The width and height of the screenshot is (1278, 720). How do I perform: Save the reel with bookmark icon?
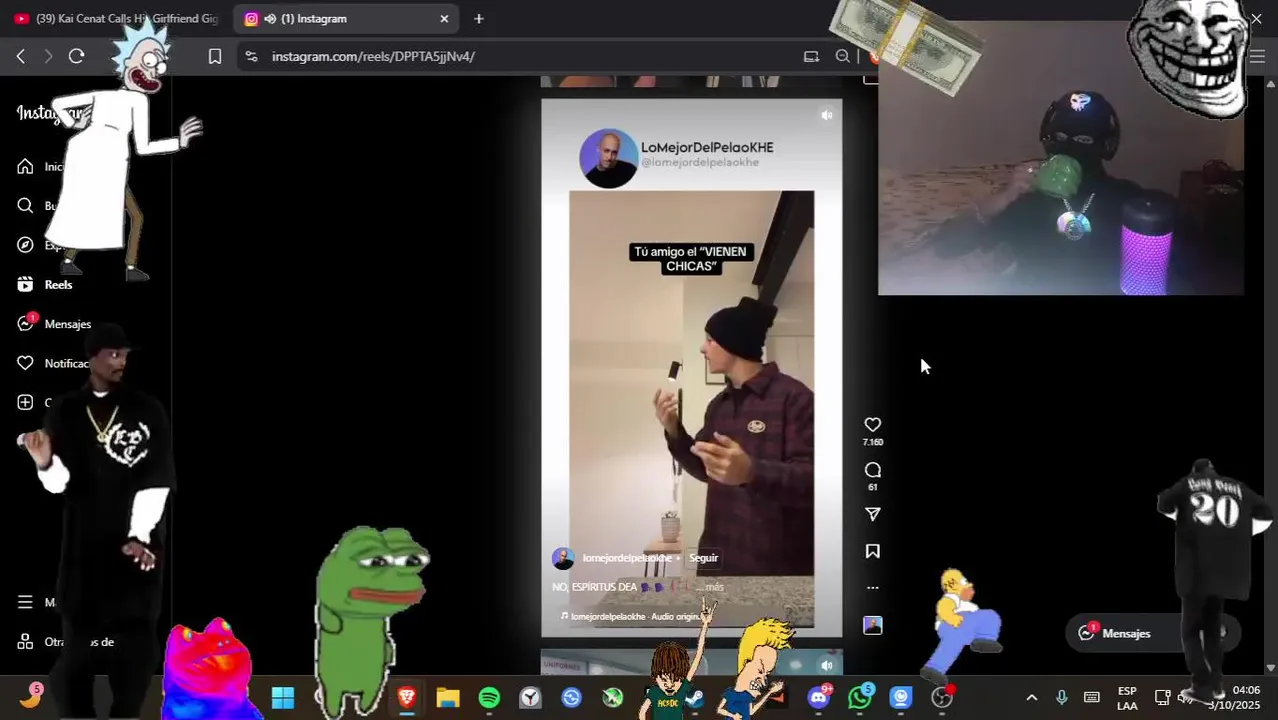pos(872,551)
